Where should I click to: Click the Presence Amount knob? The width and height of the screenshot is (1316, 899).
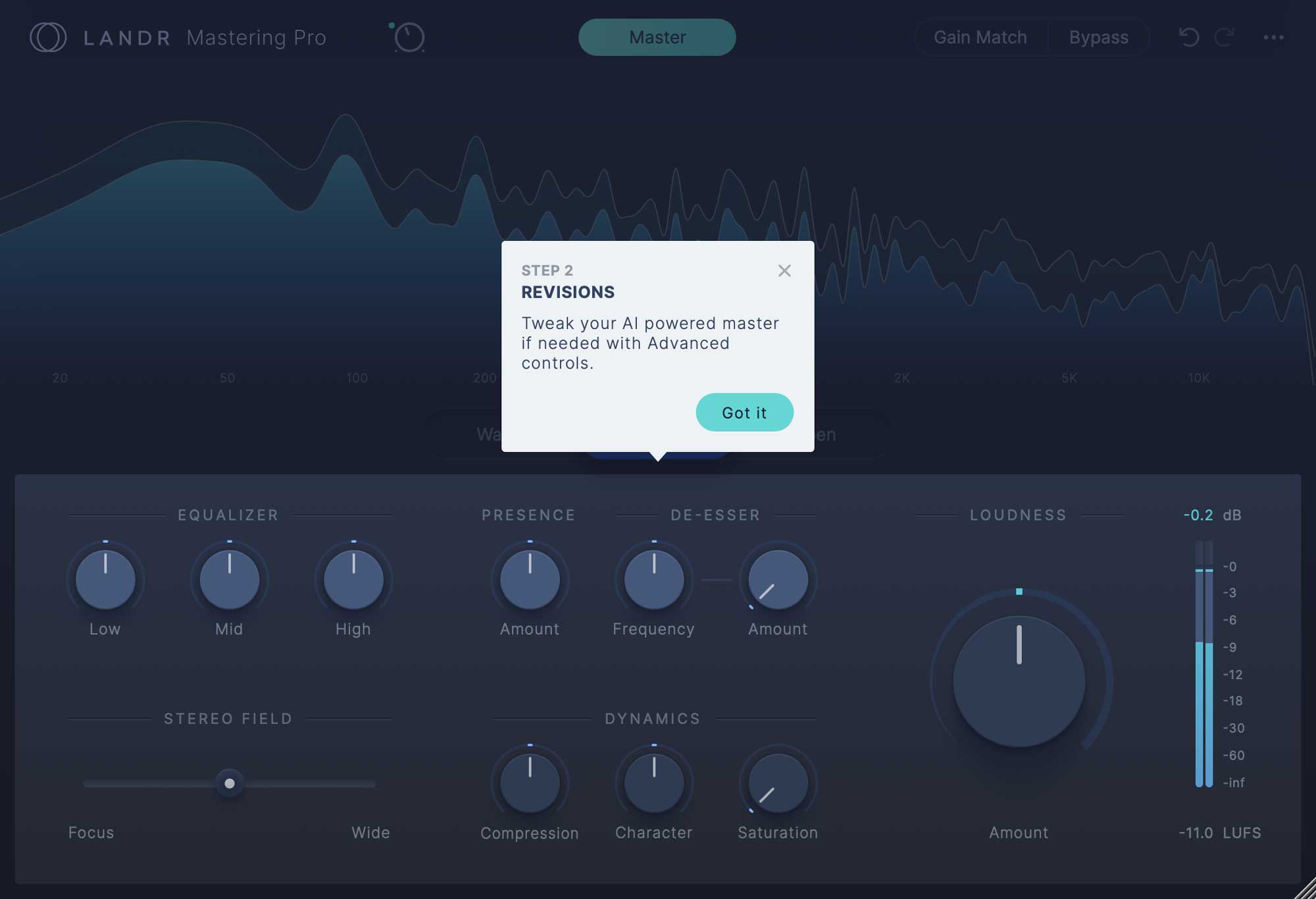[x=530, y=579]
